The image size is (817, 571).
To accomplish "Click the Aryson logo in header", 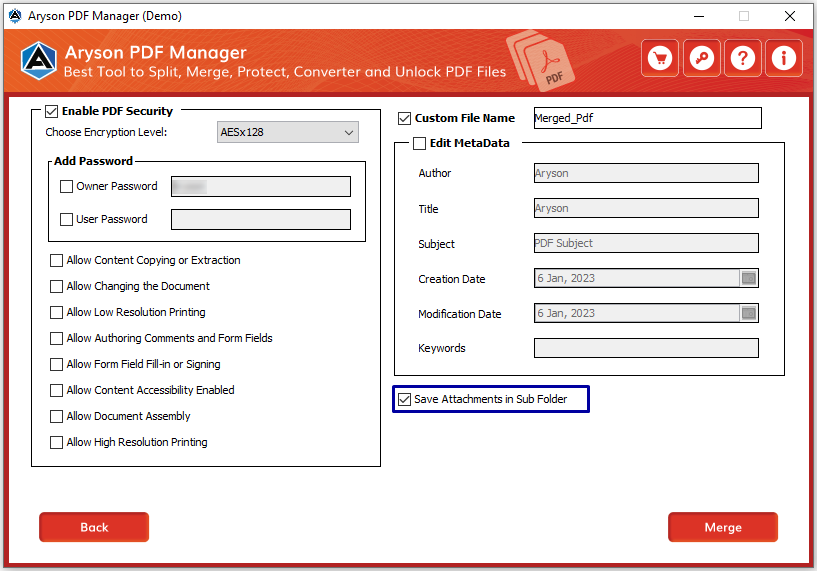I will tap(39, 60).
